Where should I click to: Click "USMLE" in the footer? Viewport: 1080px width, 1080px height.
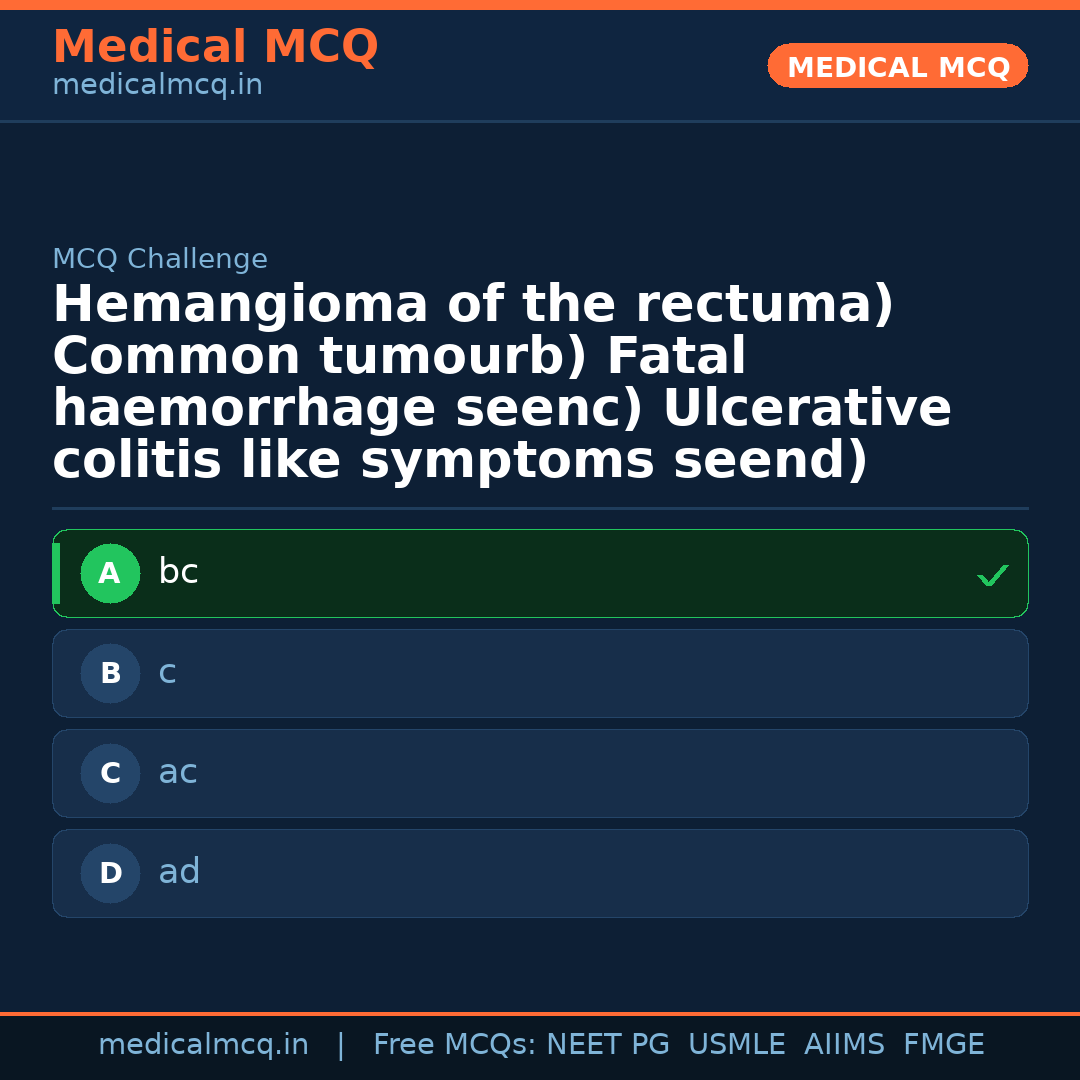tap(736, 1045)
